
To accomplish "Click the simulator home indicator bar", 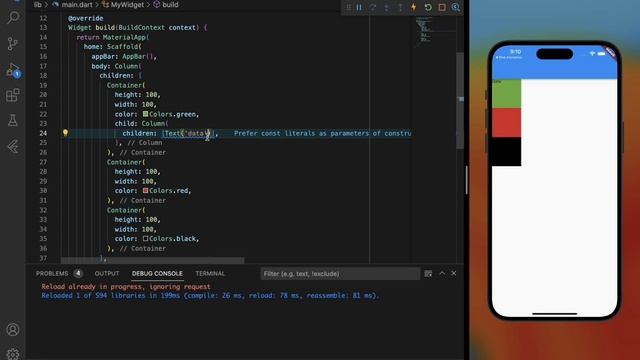I will point(554,313).
